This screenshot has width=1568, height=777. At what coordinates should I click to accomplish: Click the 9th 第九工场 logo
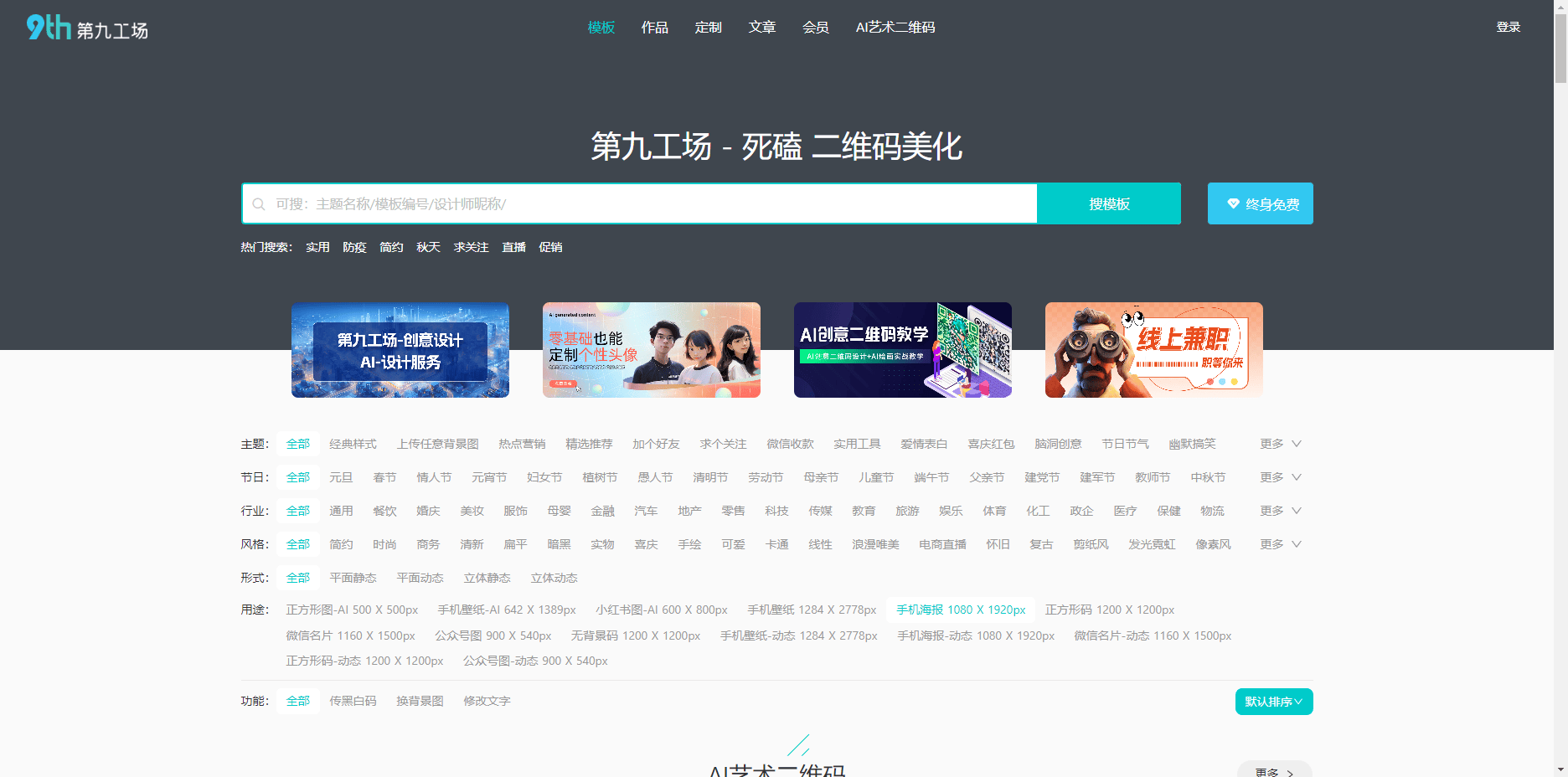coord(87,28)
